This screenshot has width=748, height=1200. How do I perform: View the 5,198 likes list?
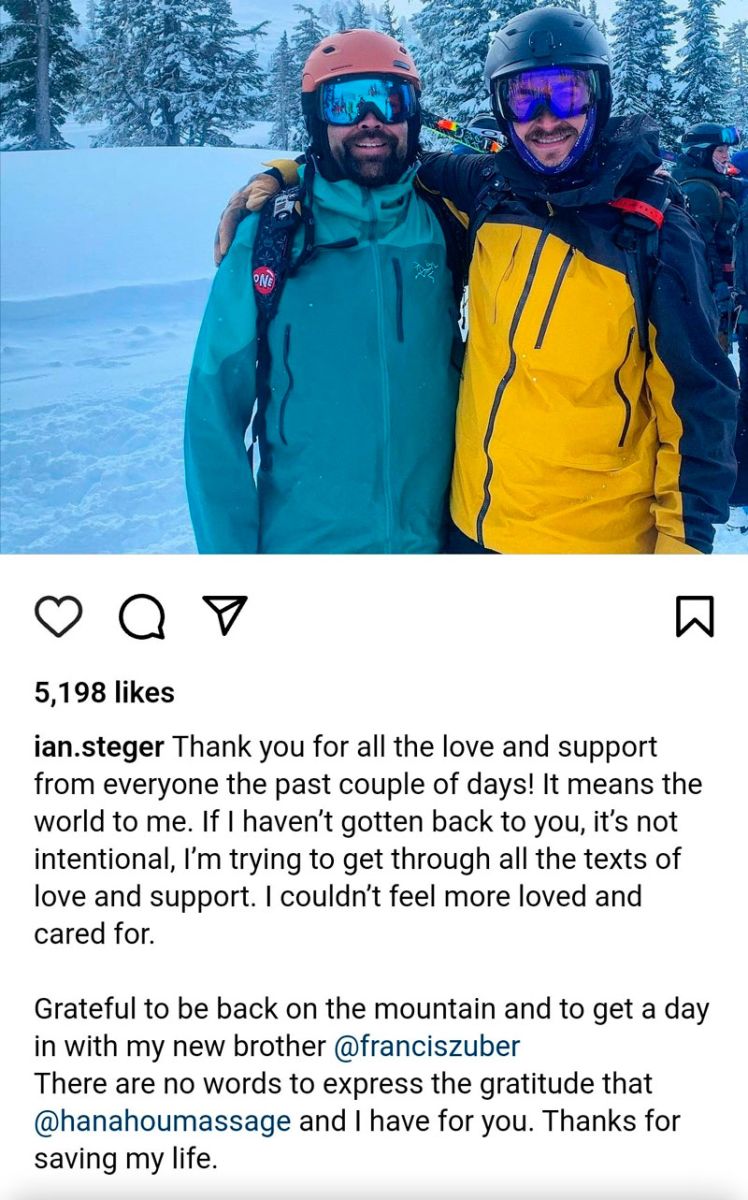click(x=104, y=692)
